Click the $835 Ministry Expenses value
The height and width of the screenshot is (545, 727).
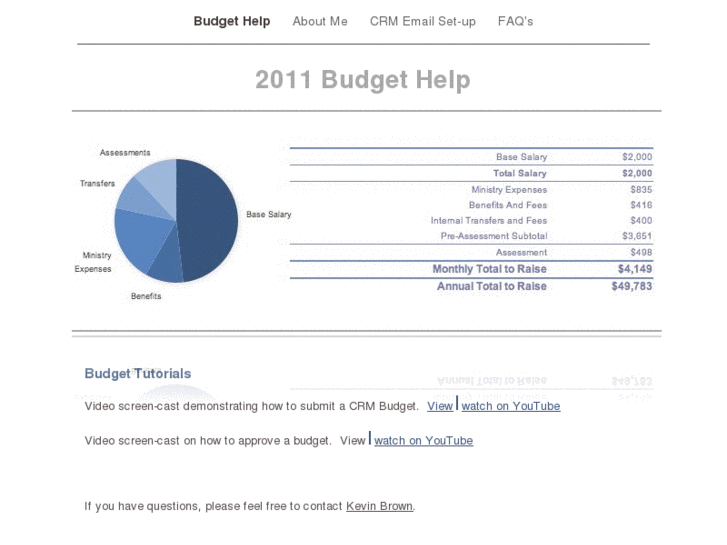[x=641, y=189]
